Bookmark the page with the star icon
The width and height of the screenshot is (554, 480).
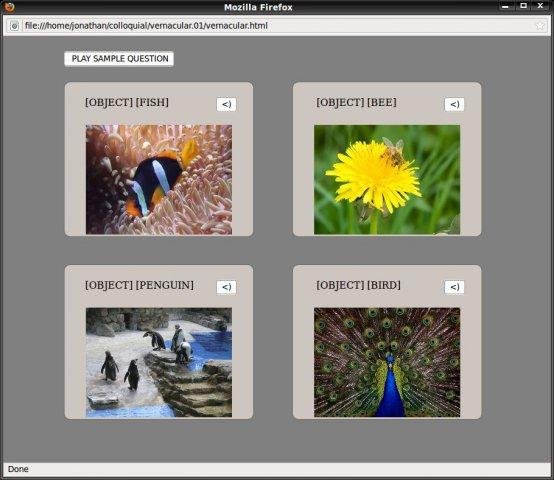pos(540,25)
